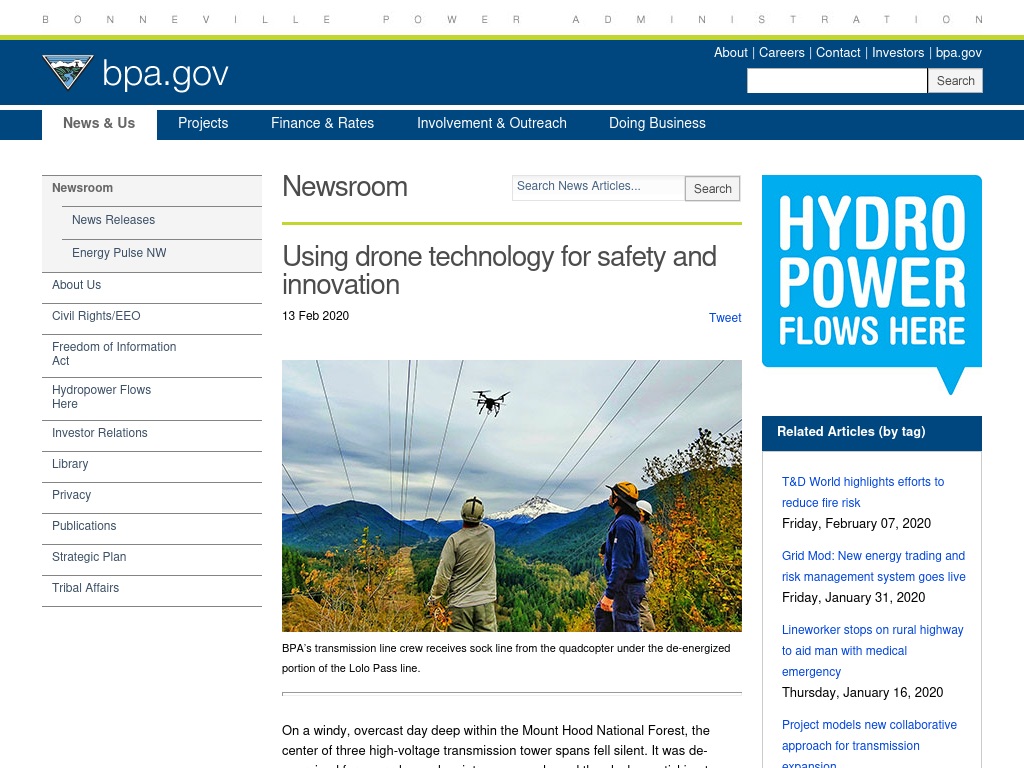Open the About link in header
Screen dimensions: 1024x768
pyautogui.click(x=730, y=53)
